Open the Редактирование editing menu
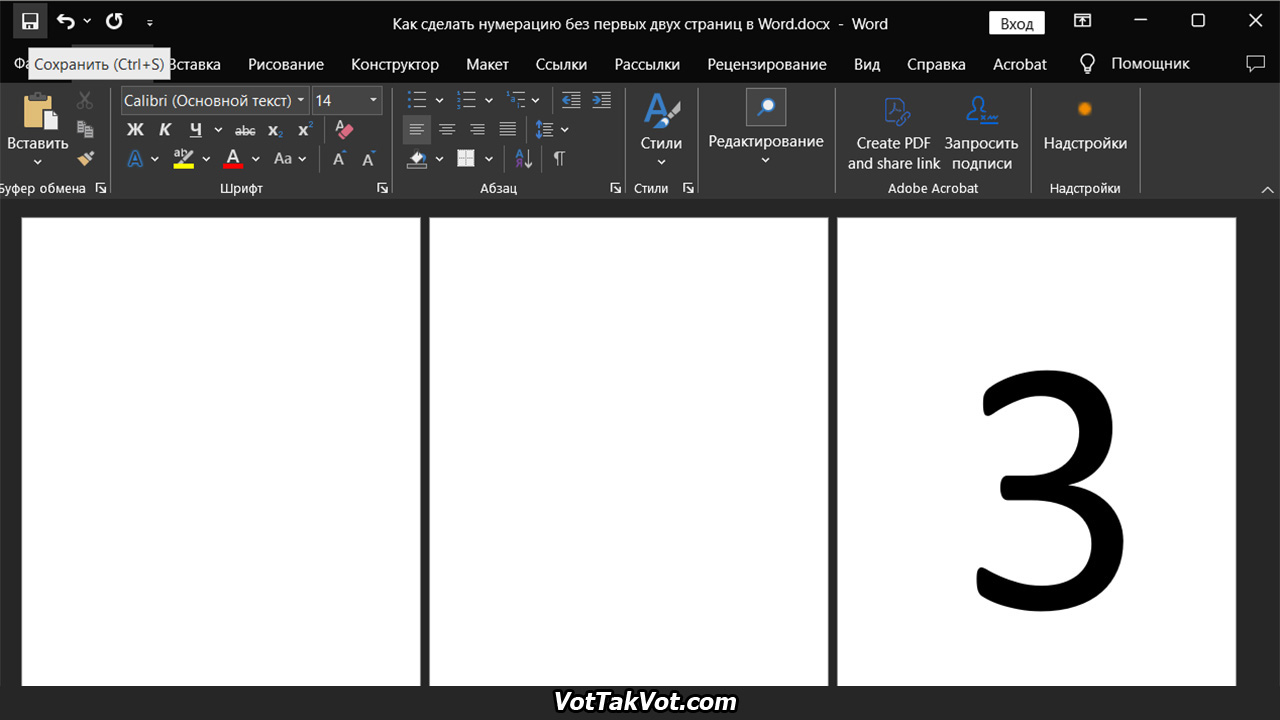The image size is (1280, 720). click(766, 128)
